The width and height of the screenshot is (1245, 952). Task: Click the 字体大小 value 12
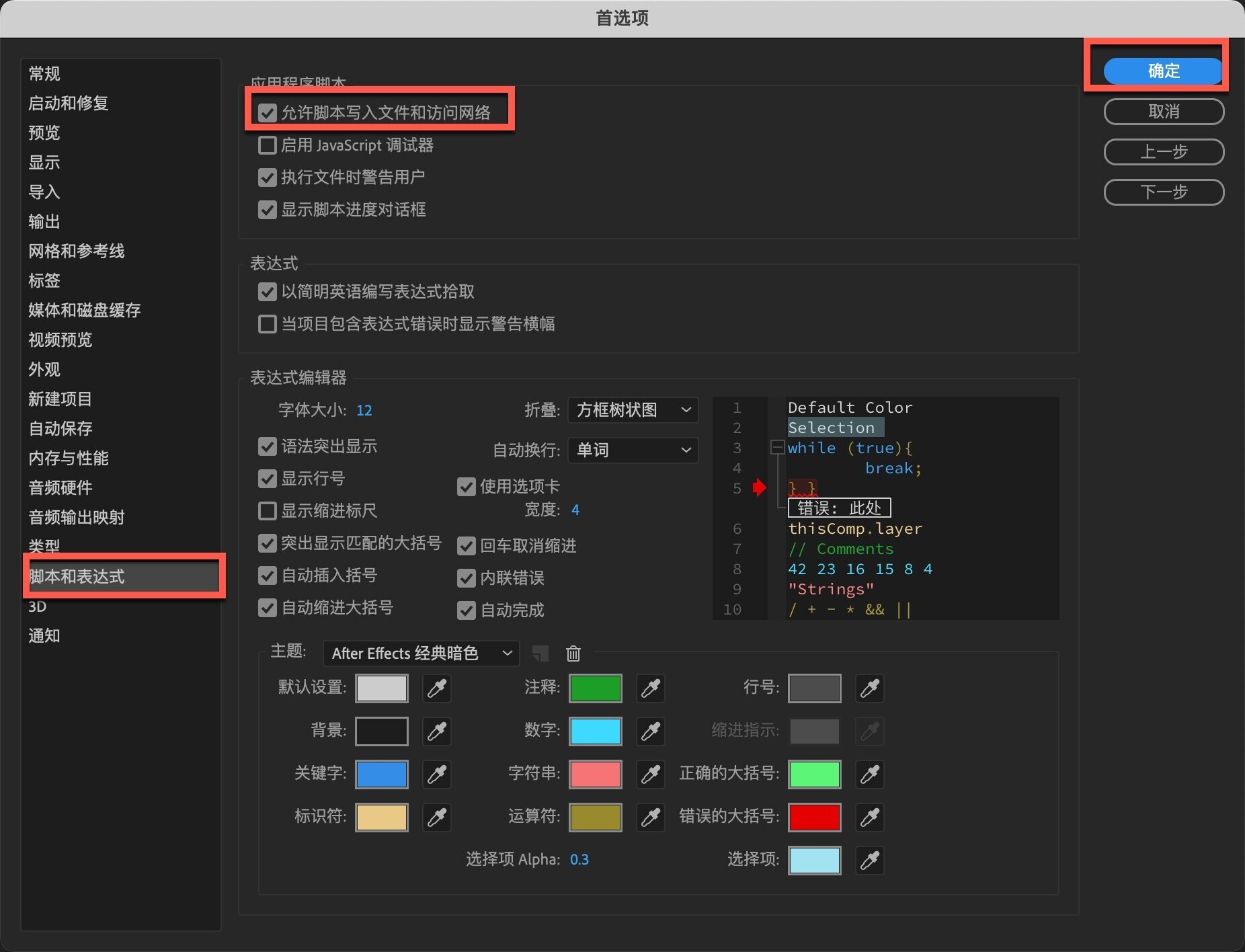point(364,410)
